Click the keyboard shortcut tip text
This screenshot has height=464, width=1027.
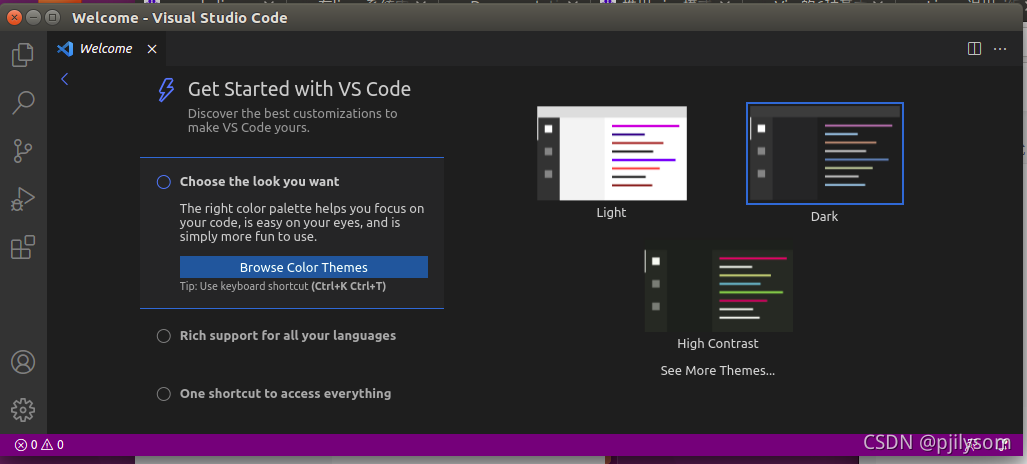pos(283,286)
